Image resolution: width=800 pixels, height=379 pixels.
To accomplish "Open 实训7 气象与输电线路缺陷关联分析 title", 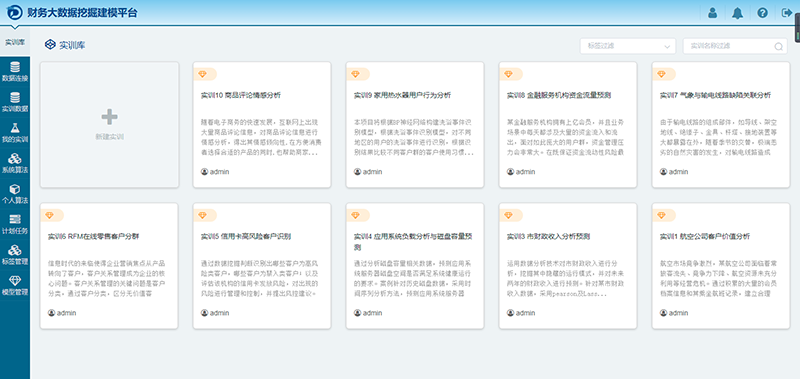I will (x=715, y=95).
